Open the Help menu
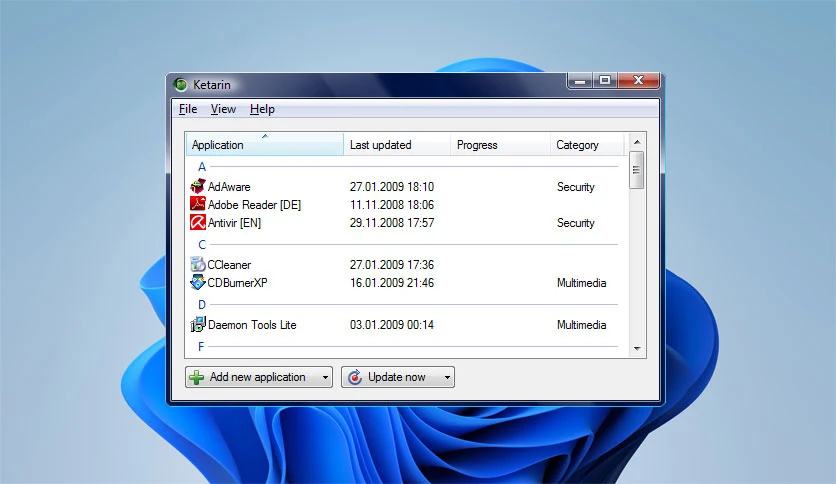 [262, 109]
